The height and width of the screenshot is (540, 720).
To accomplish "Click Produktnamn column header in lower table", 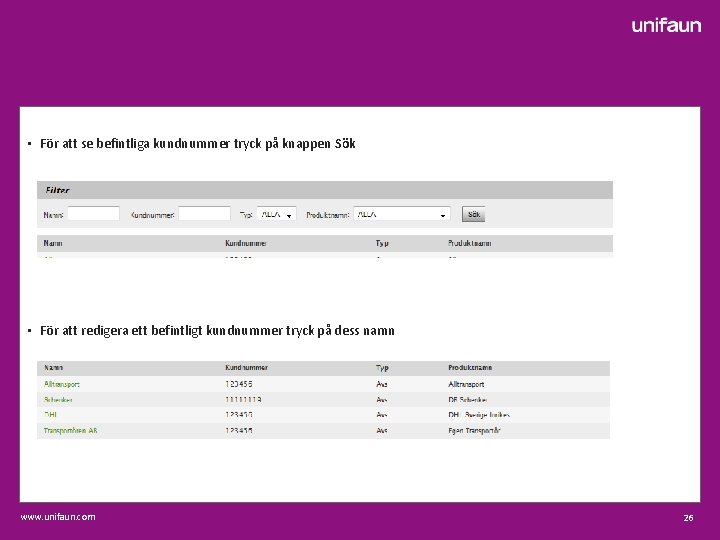I will (470, 368).
